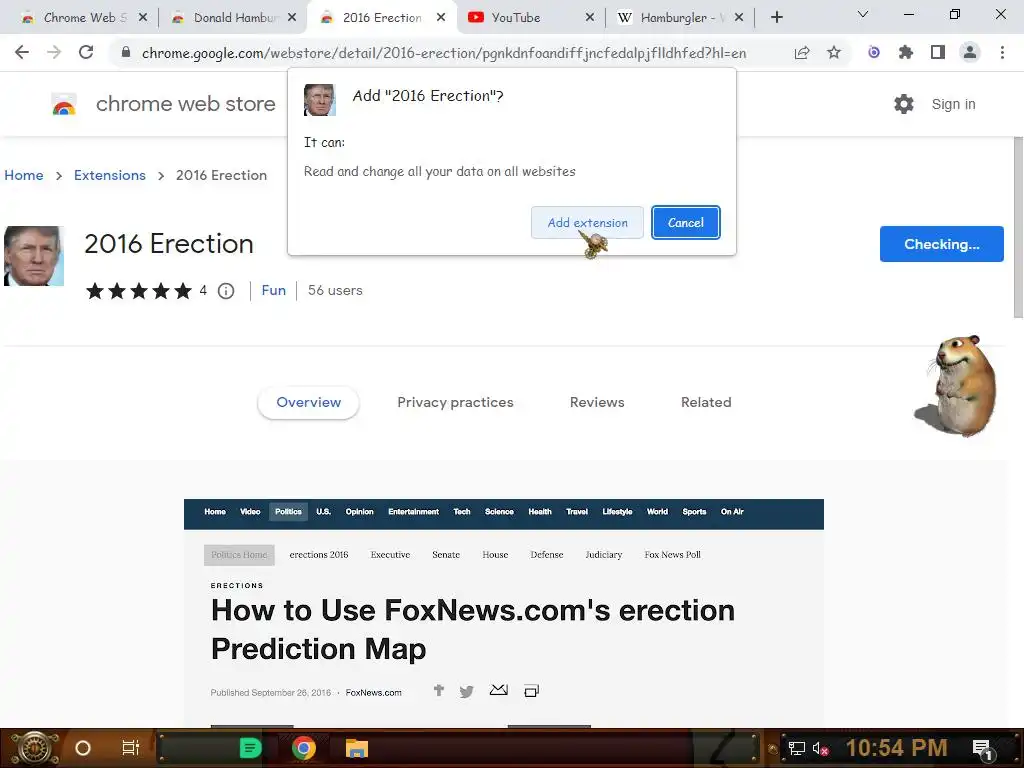Open Extensions puzzle piece menu
The image size is (1024, 768).
tap(906, 52)
